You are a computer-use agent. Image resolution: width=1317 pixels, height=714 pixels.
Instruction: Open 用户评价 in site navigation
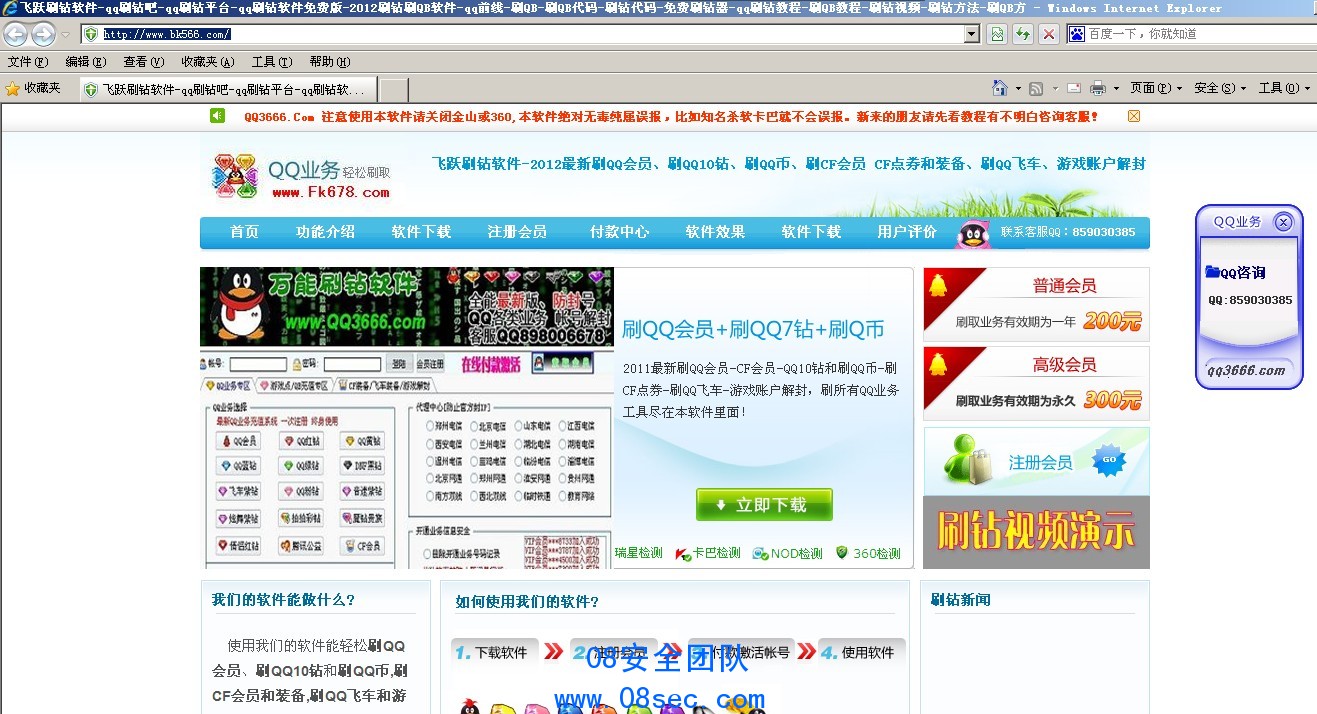coord(907,232)
